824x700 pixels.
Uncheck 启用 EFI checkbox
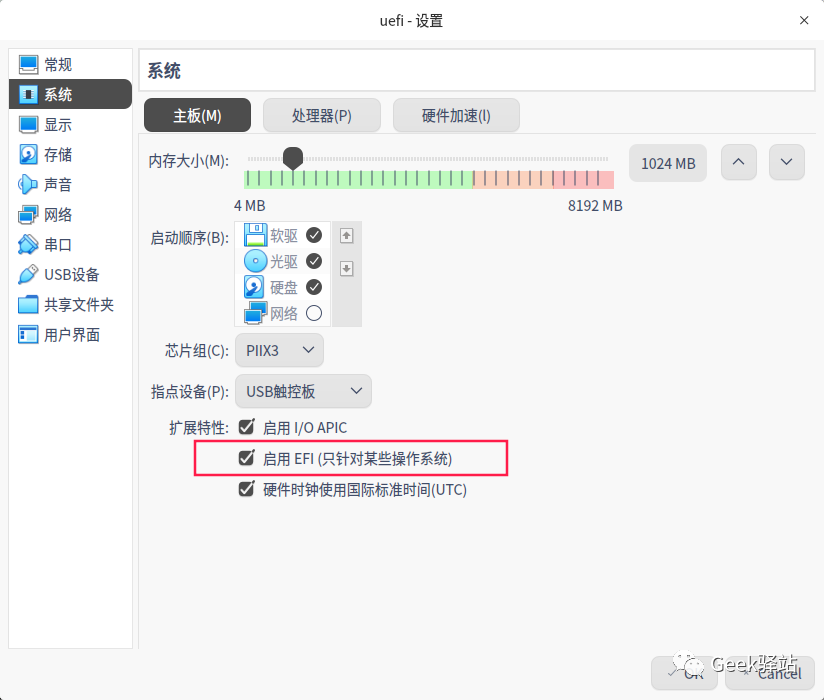[246, 458]
